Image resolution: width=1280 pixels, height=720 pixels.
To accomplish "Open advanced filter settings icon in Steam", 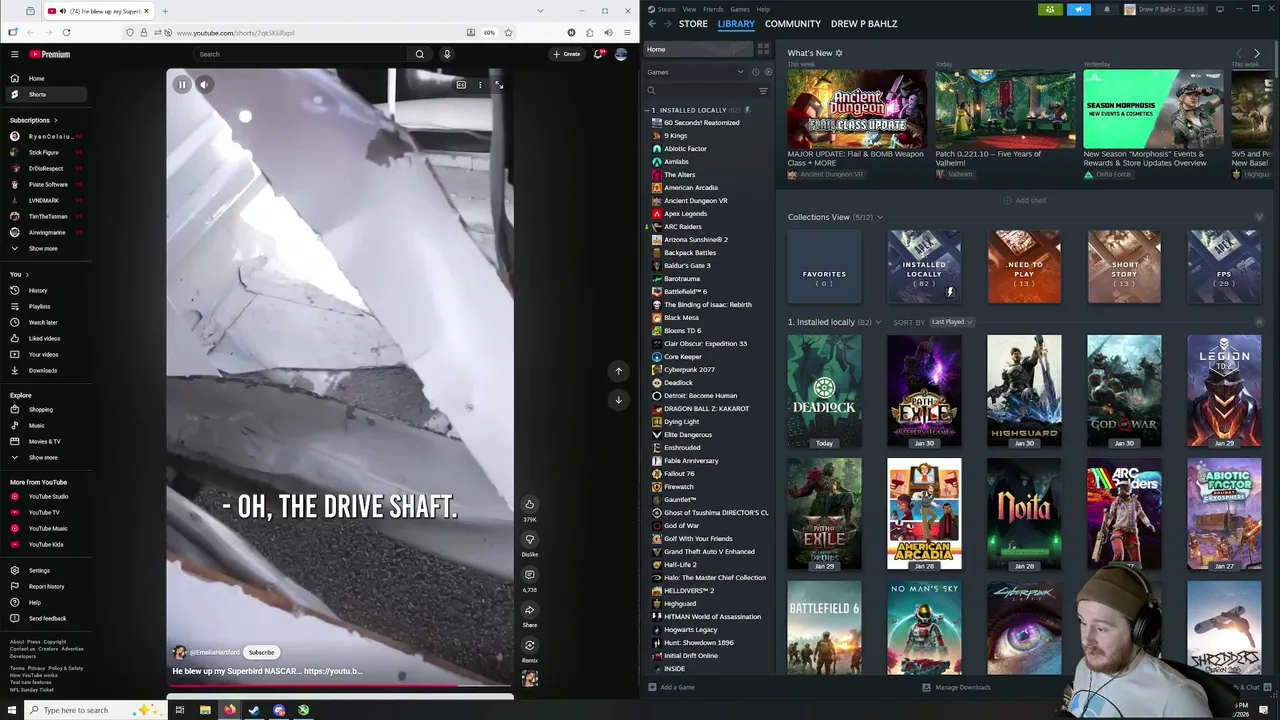I will pos(763,91).
